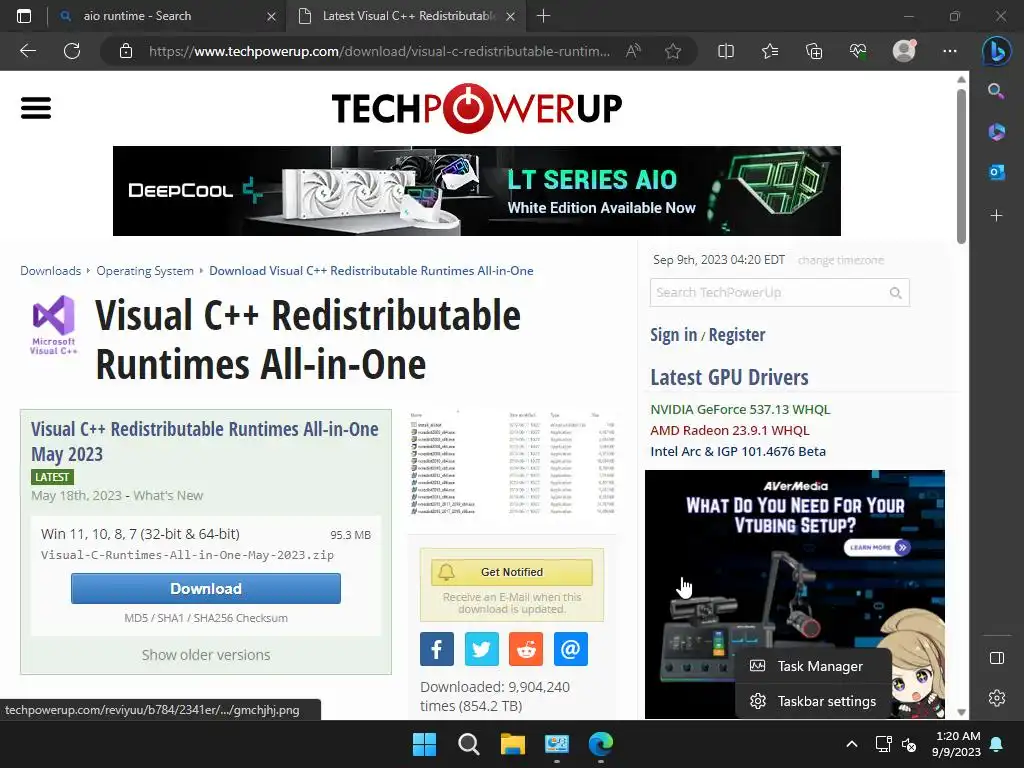Share the download on Twitter
1024x768 pixels.
481,648
